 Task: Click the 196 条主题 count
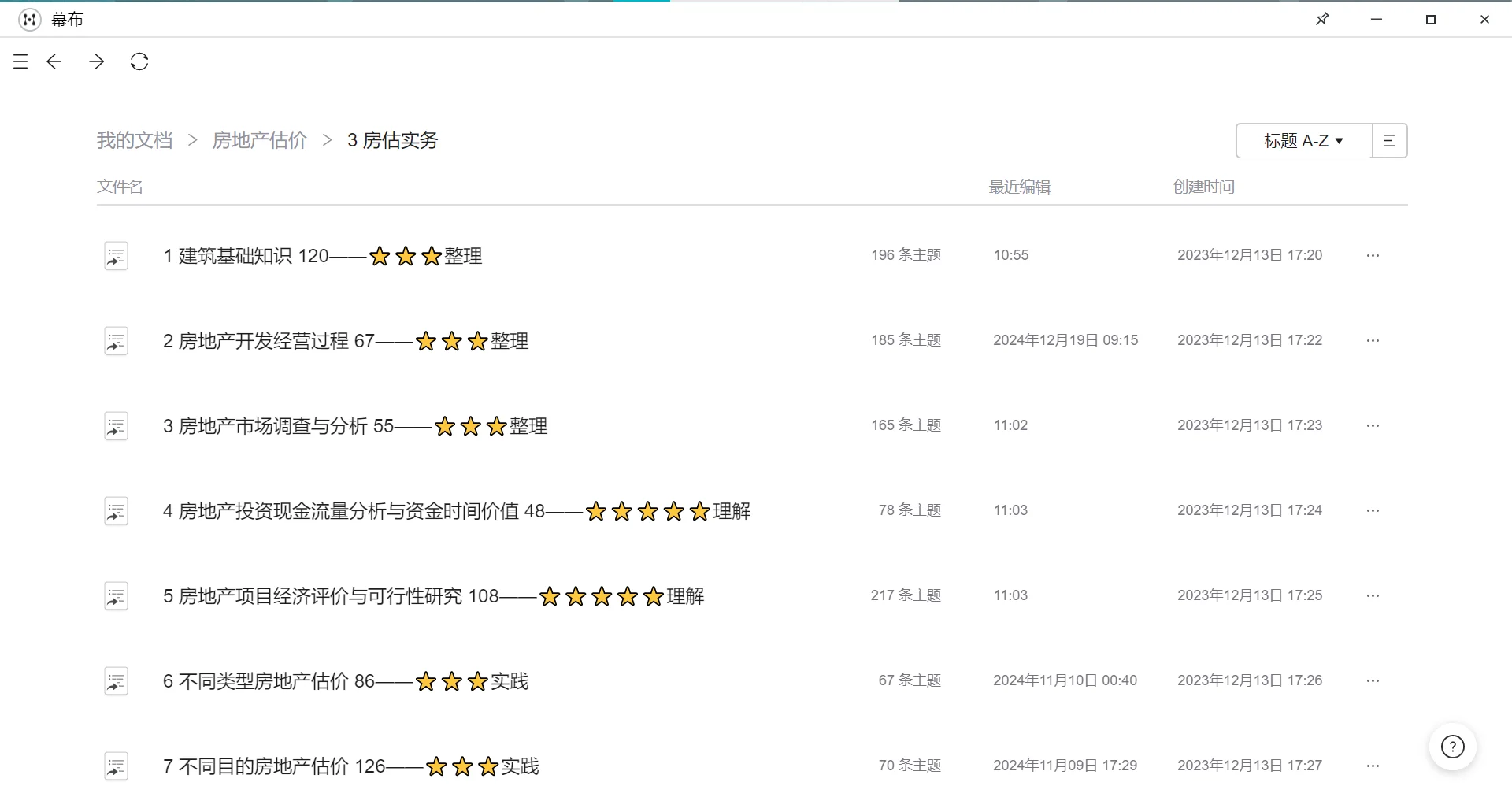[906, 255]
